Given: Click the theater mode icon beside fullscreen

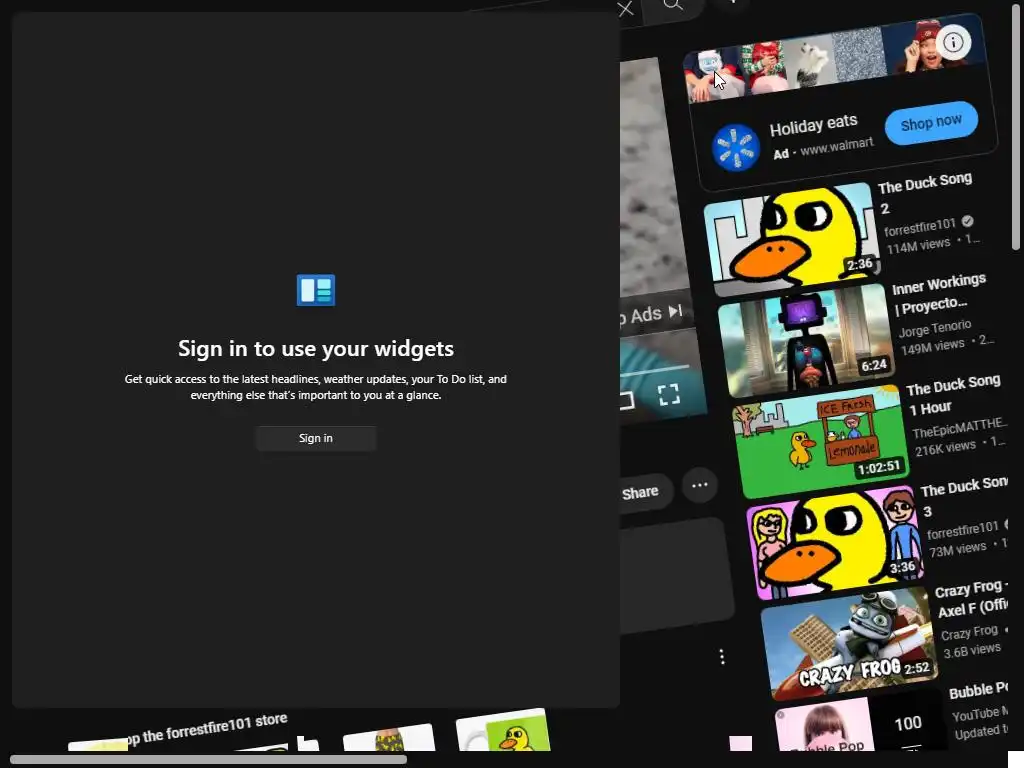Looking at the screenshot, I should [627, 400].
